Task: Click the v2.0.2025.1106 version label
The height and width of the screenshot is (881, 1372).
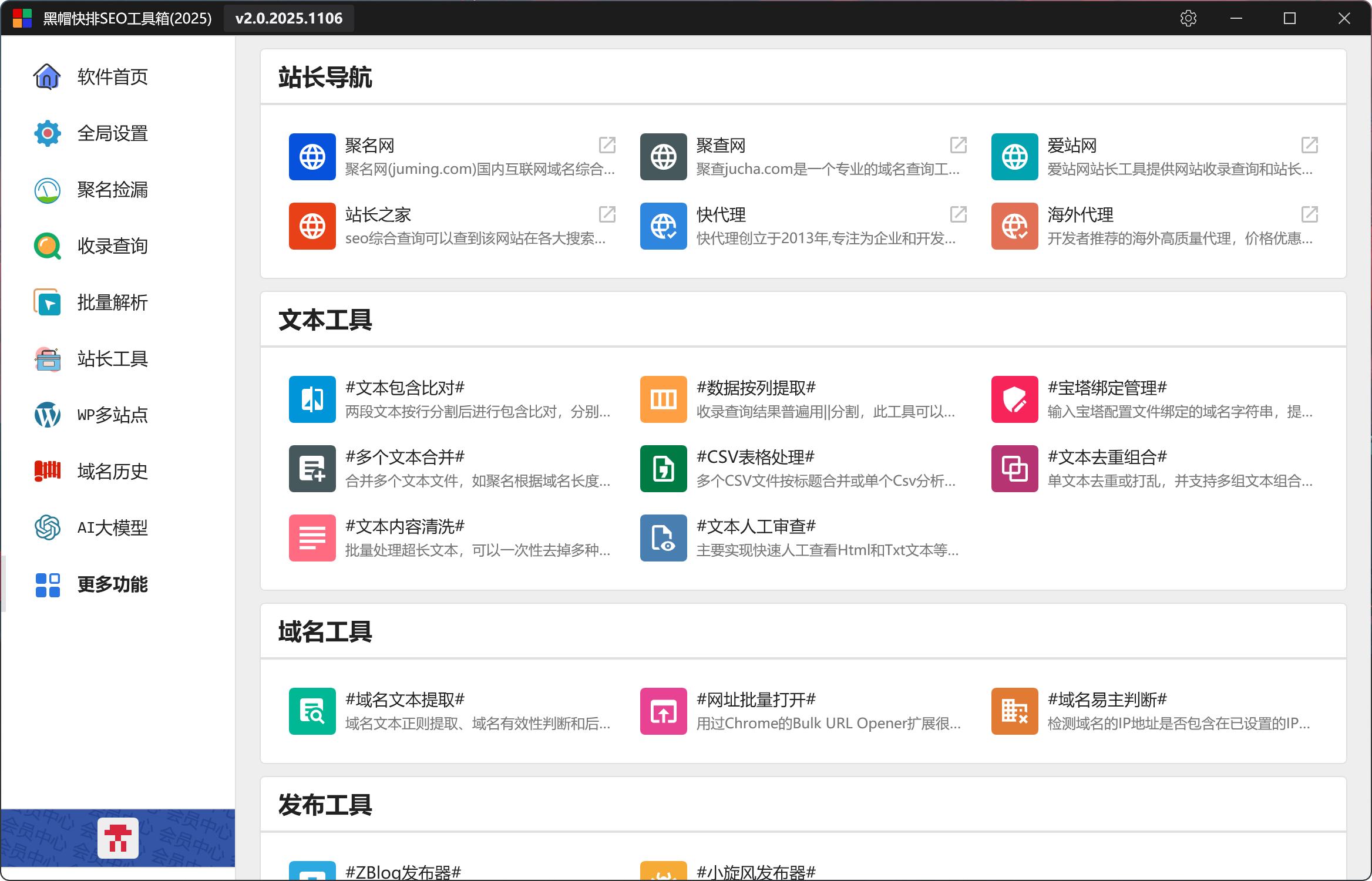Action: click(288, 18)
